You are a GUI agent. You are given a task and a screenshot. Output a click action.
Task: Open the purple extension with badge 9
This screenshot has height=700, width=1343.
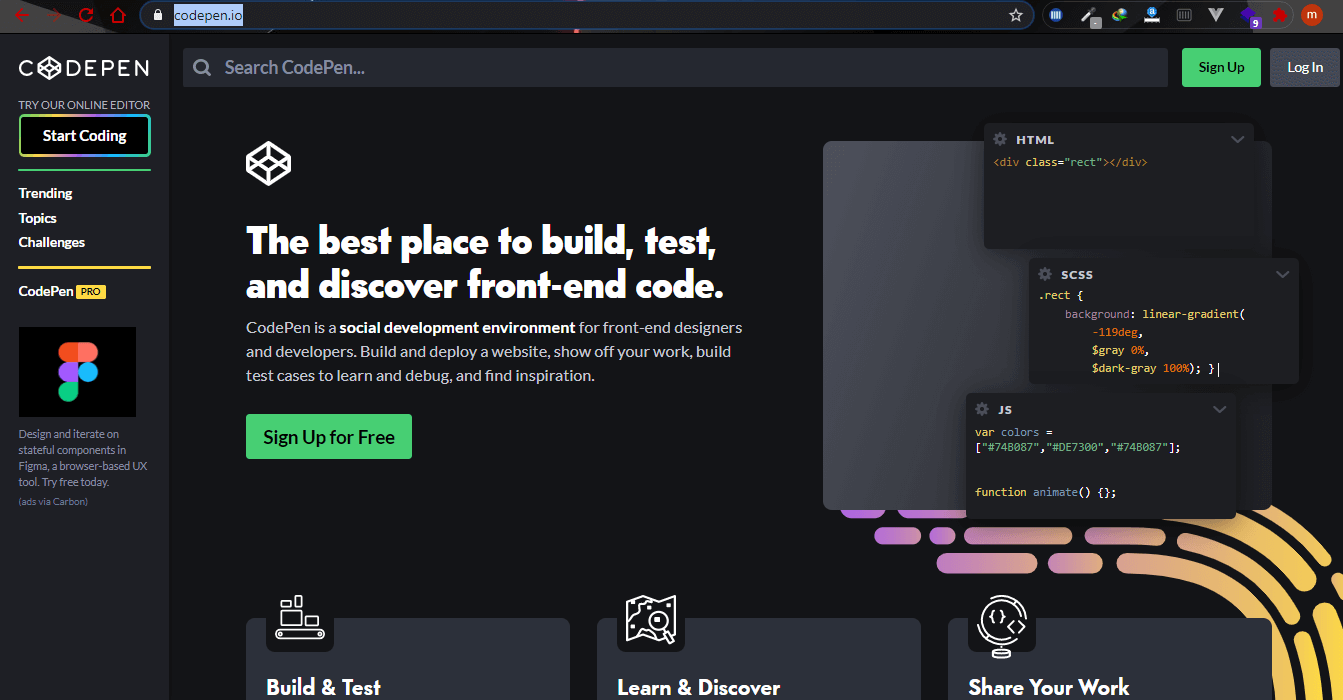(x=1249, y=16)
